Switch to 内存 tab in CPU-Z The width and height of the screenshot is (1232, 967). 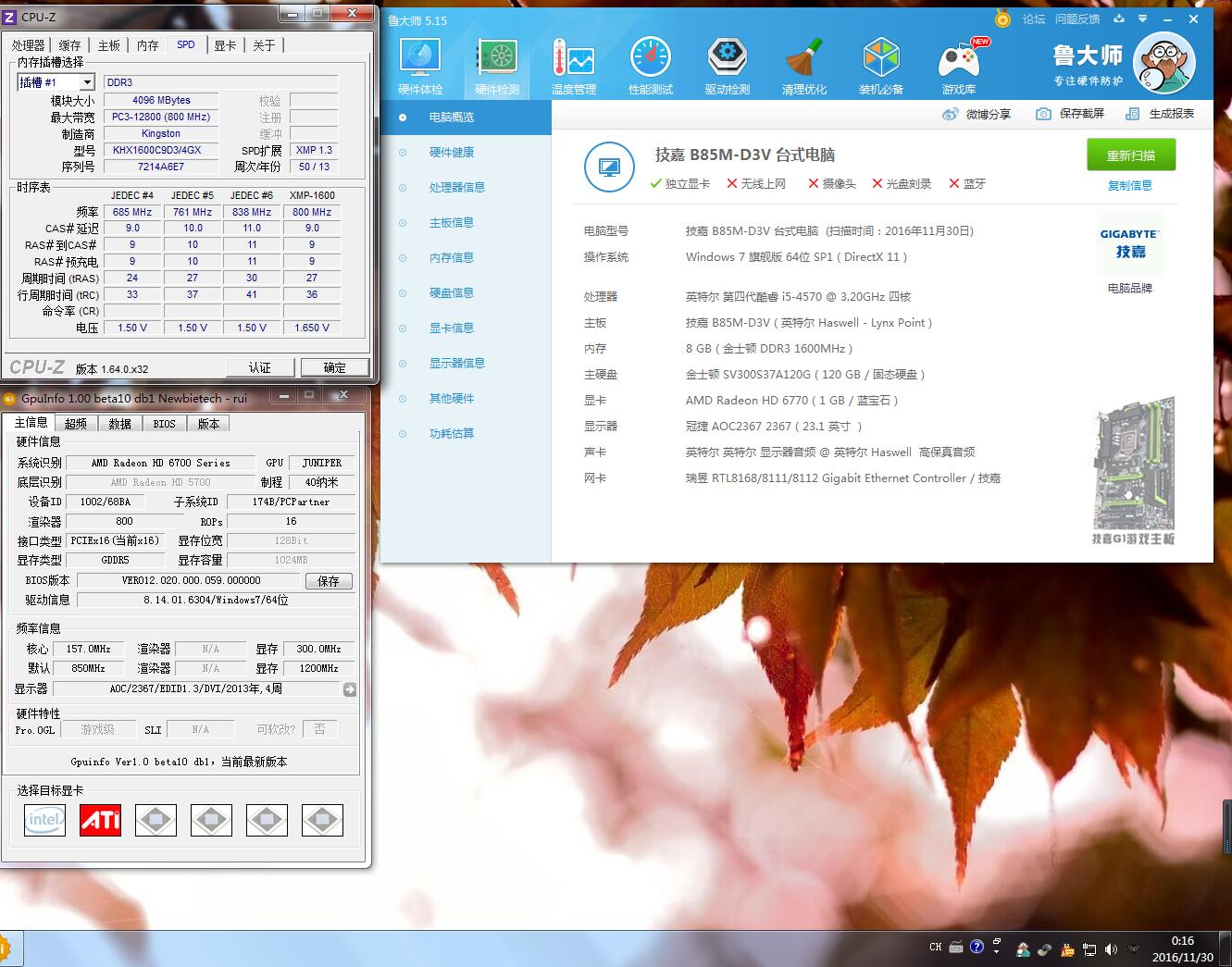(148, 44)
